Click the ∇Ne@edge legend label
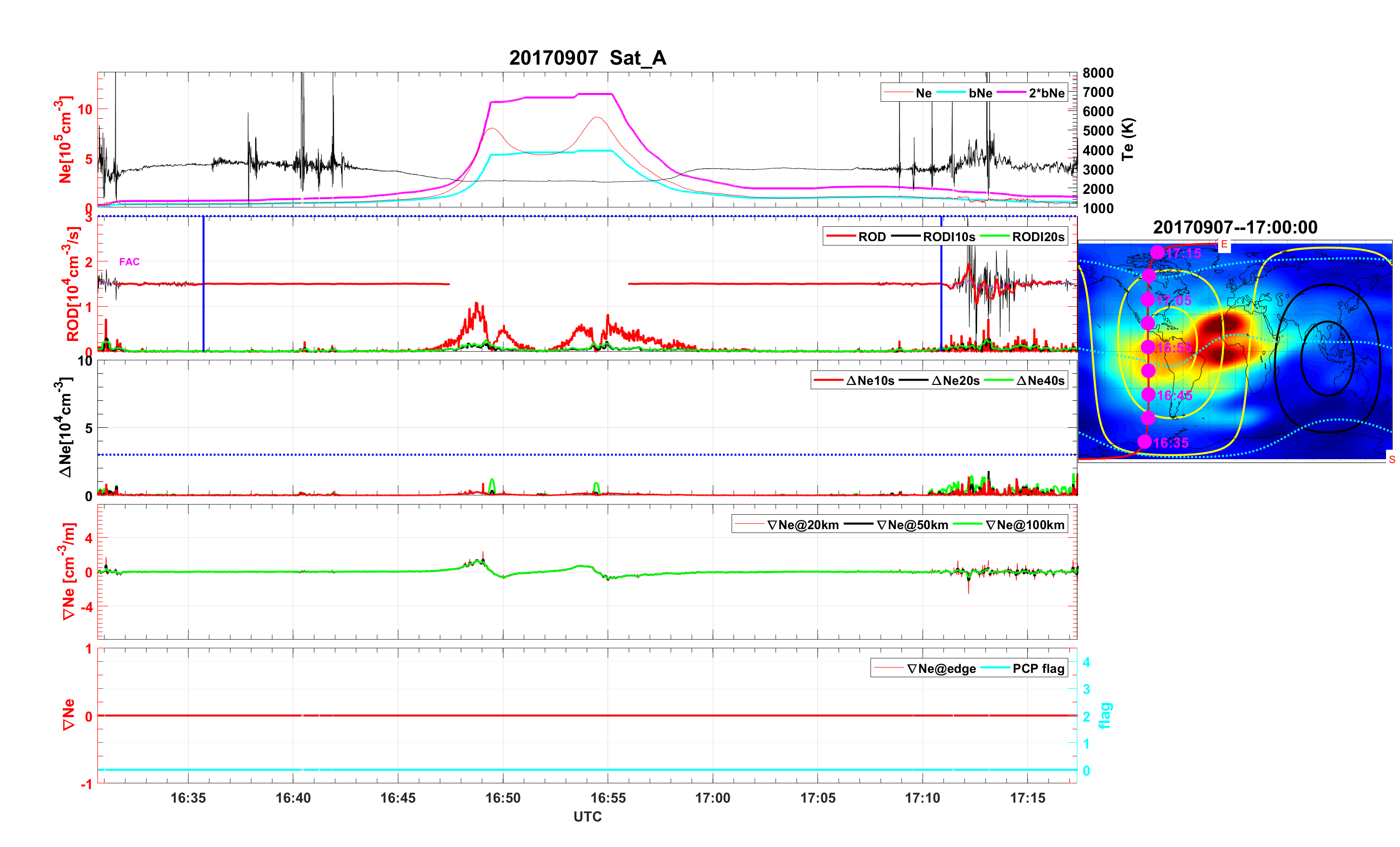This screenshot has width=1400, height=847. point(941,669)
